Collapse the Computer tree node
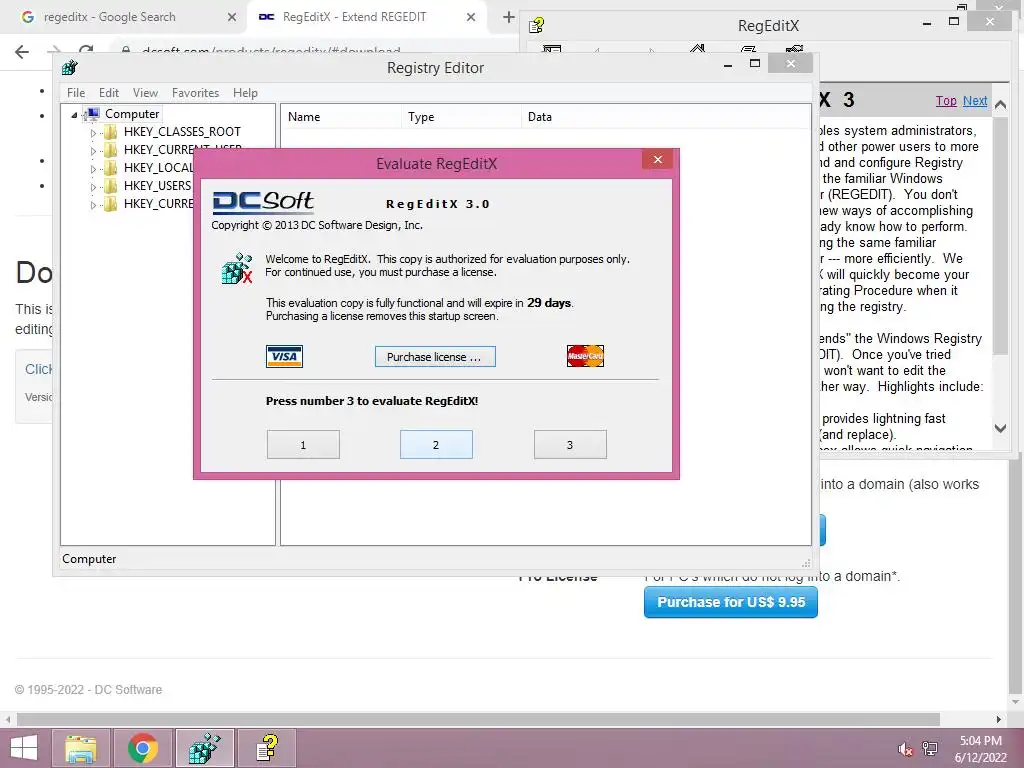1024x768 pixels. tap(74, 115)
